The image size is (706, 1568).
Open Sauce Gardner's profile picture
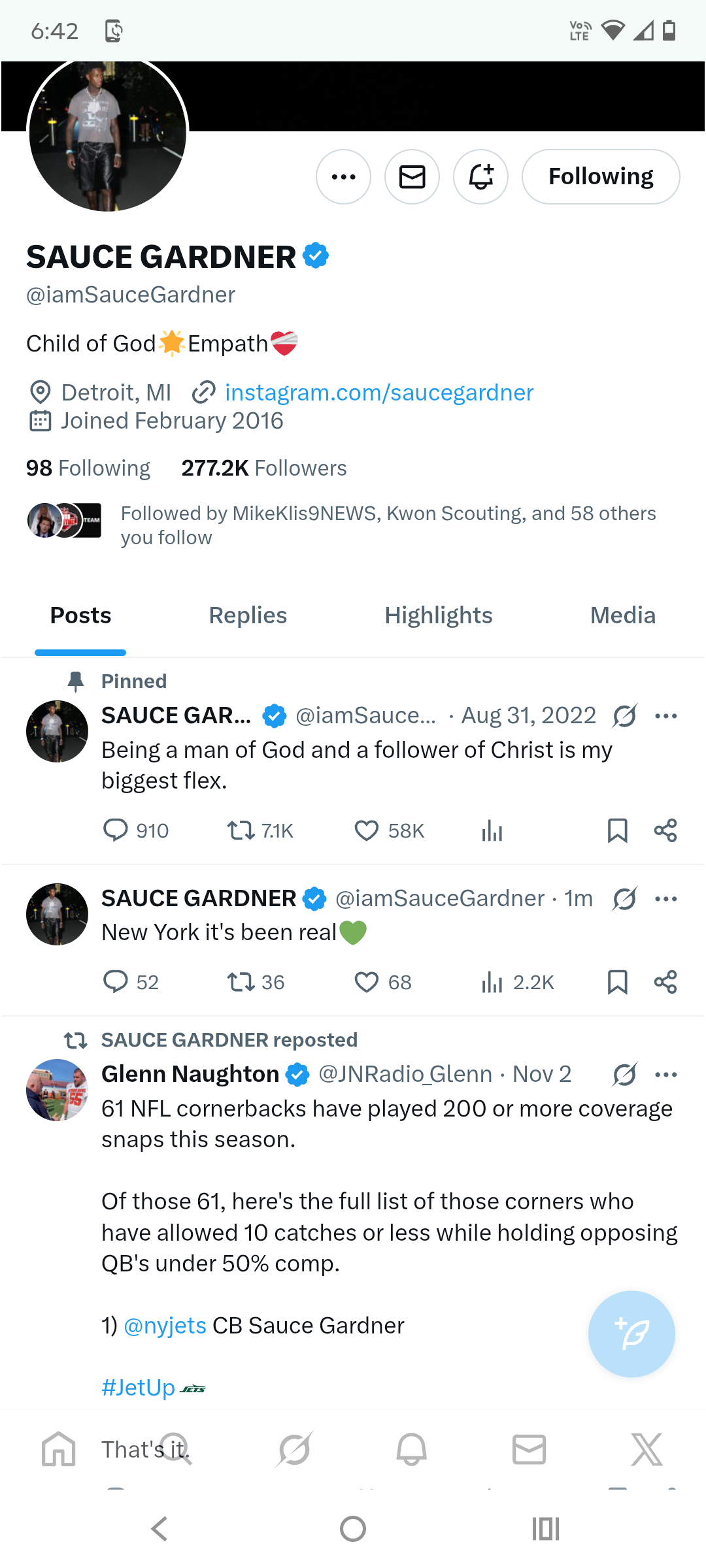click(108, 134)
